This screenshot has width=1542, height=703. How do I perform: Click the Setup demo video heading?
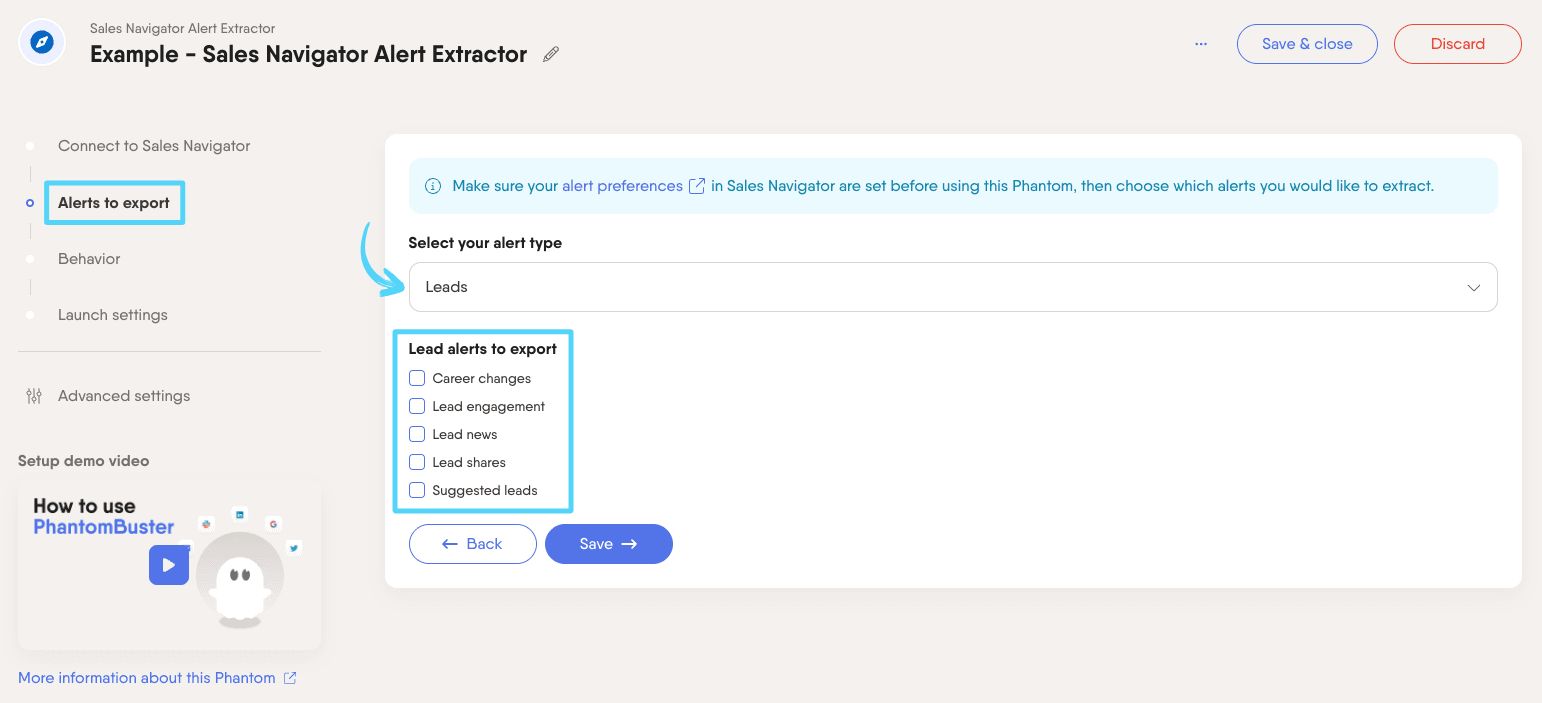[x=83, y=461]
